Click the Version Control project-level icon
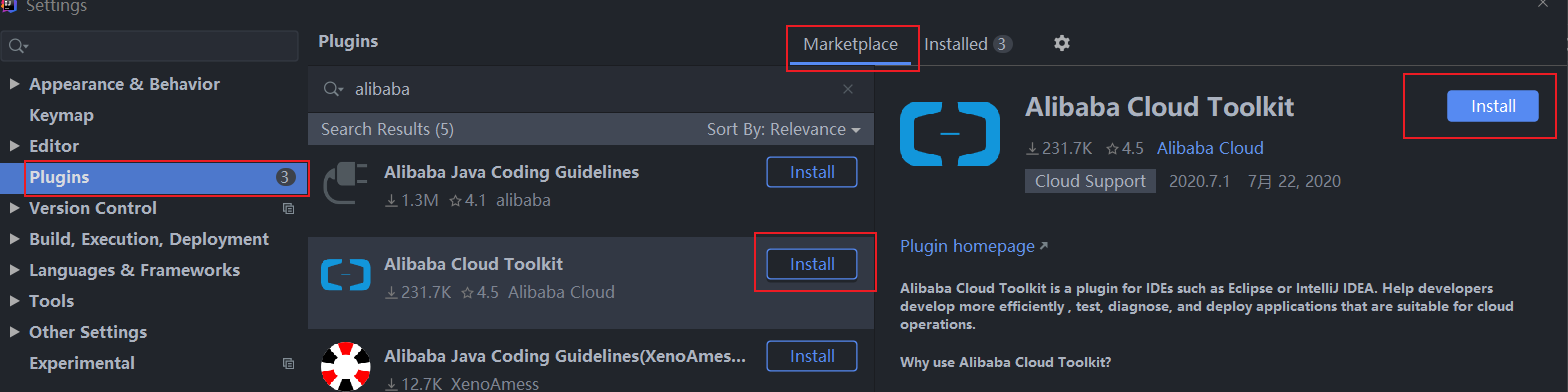The image size is (1568, 392). (288, 209)
